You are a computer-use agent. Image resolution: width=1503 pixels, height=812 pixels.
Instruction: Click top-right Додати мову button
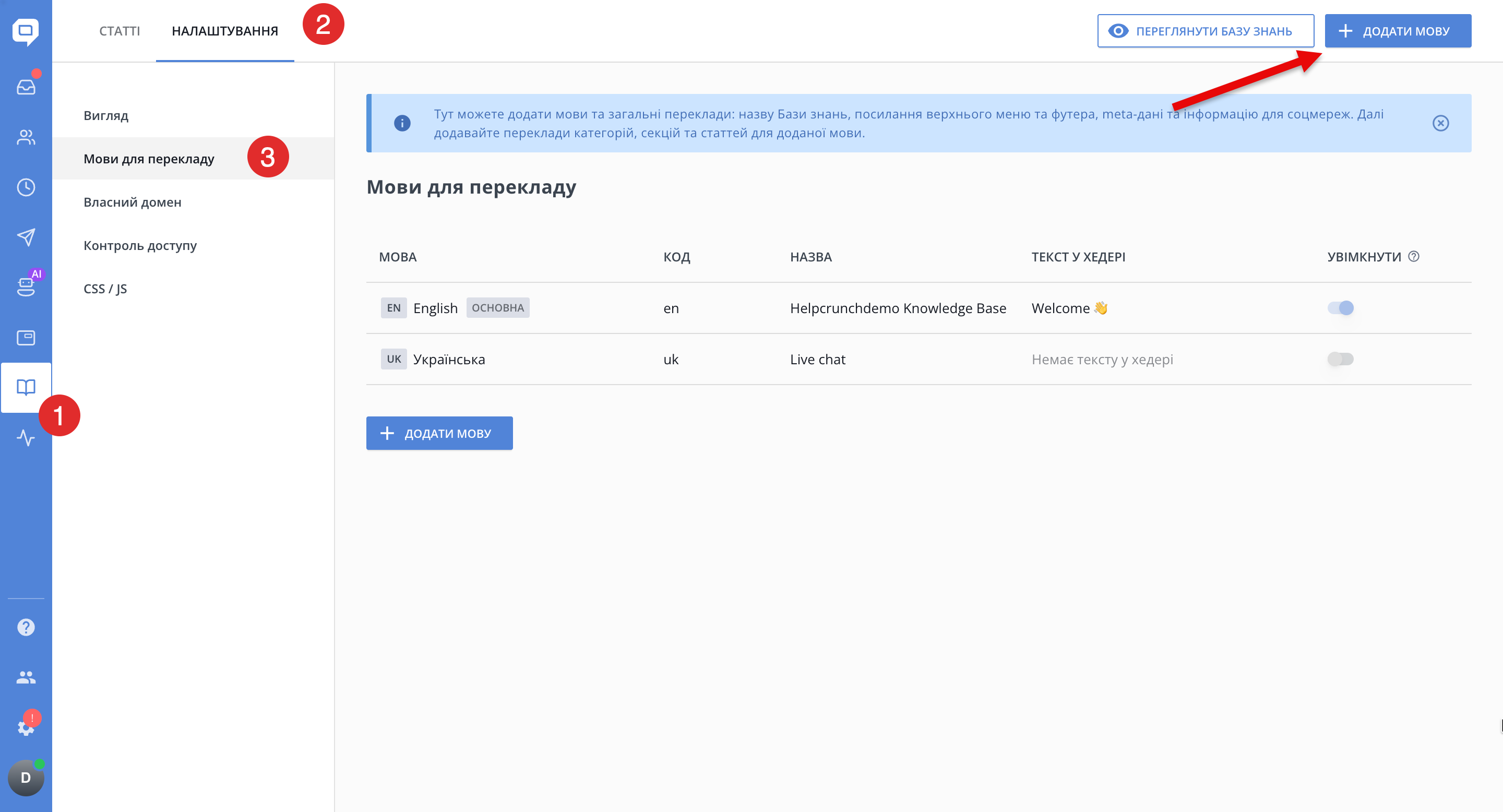[1398, 31]
